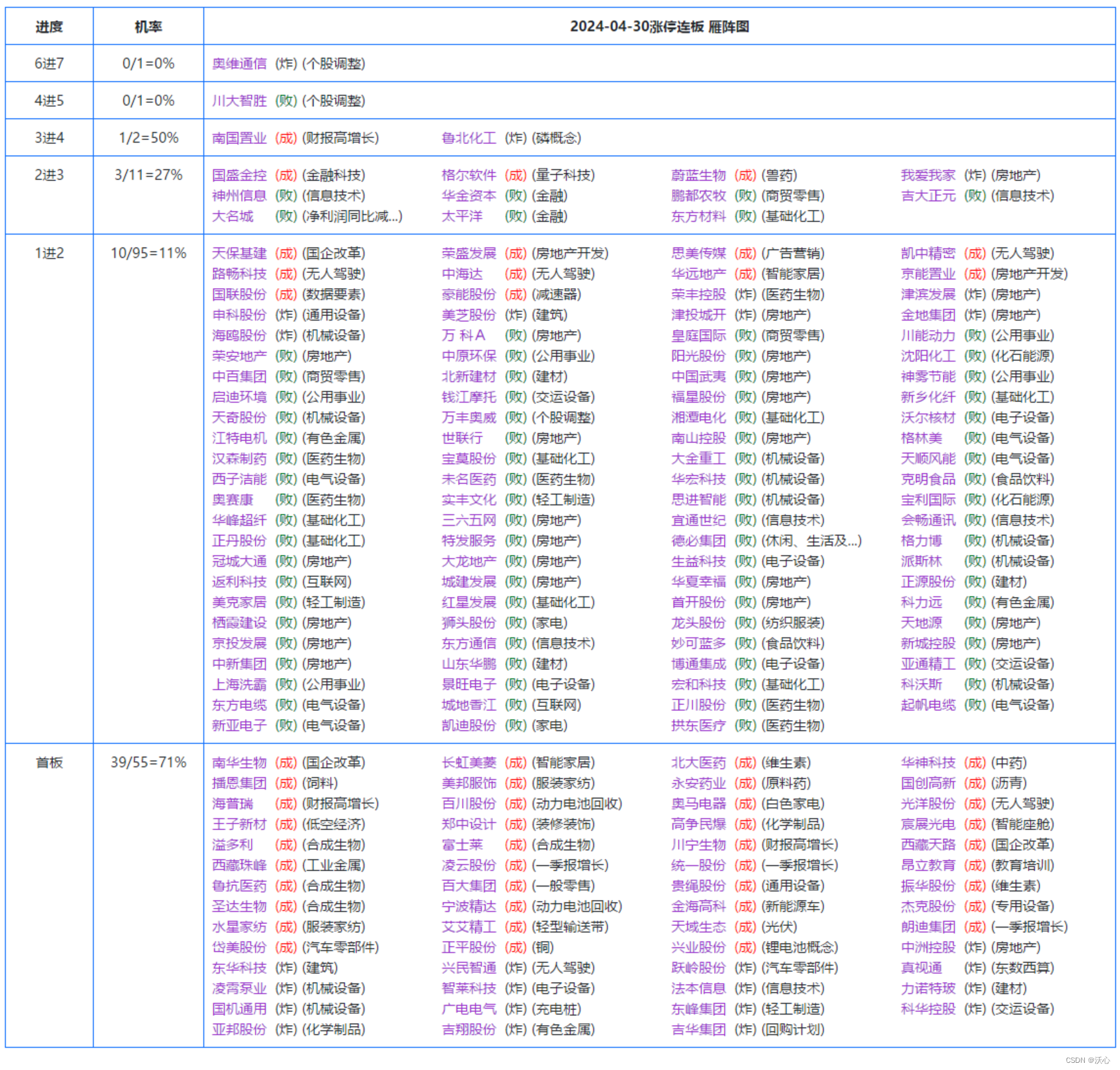The image size is (1120, 1070).
Task: Select 川能动力 stock entry
Action: click(928, 335)
